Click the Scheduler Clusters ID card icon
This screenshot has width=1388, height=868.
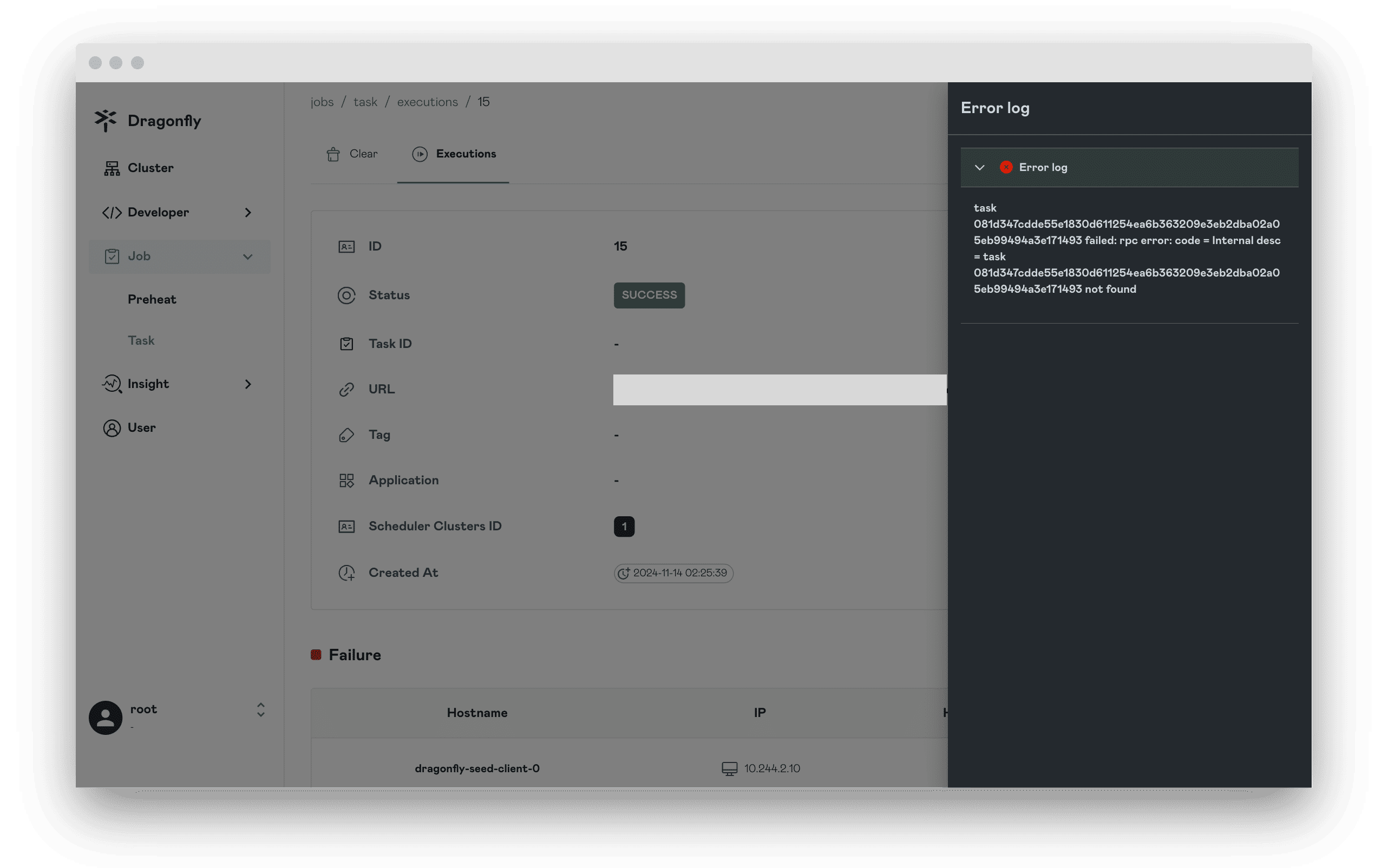coord(346,527)
